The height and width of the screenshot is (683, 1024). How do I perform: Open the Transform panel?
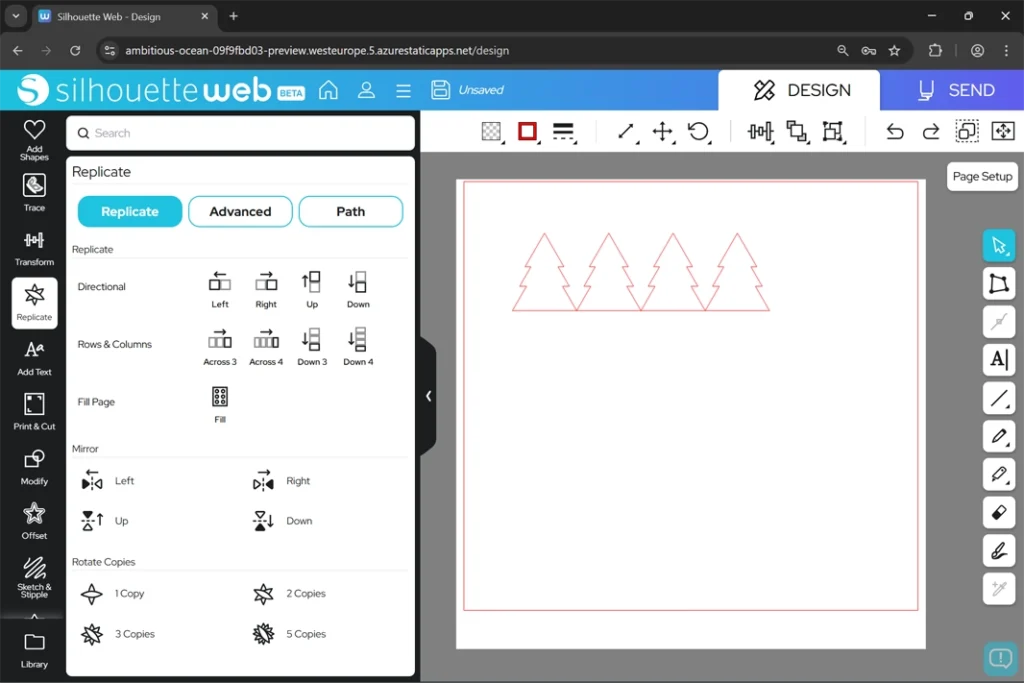pyautogui.click(x=34, y=247)
